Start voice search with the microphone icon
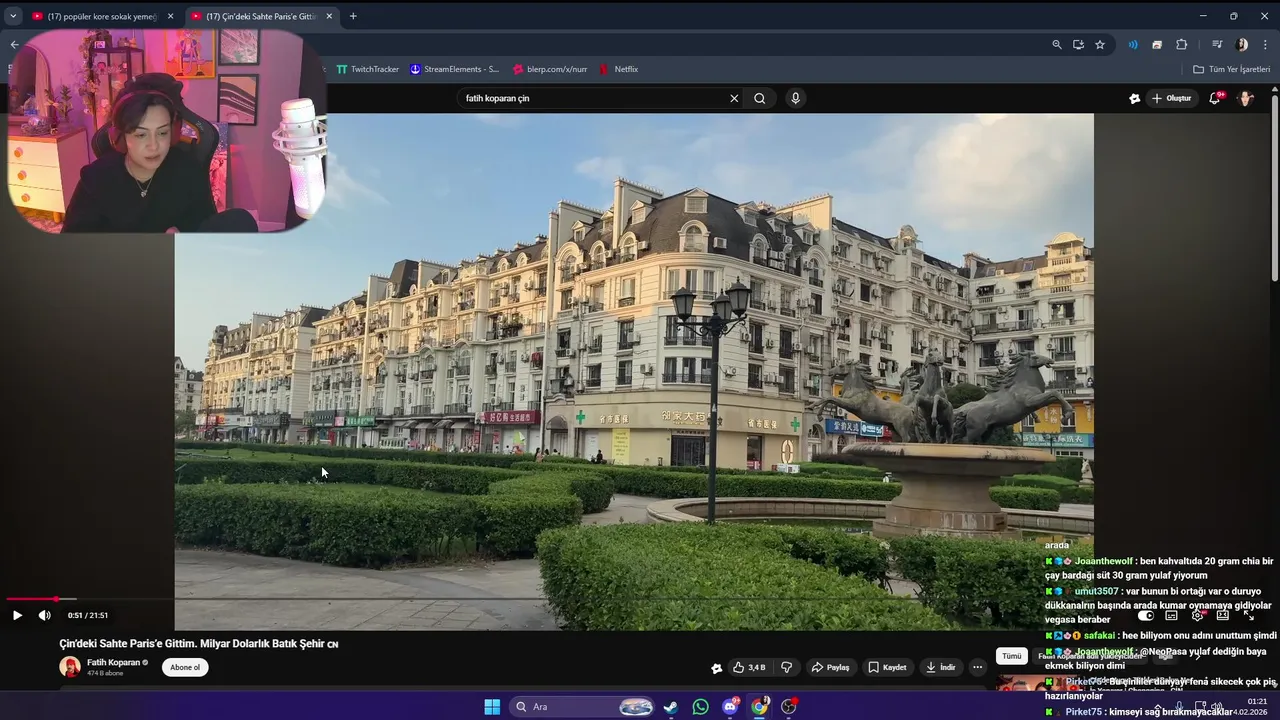The image size is (1280, 720). pyautogui.click(x=795, y=98)
